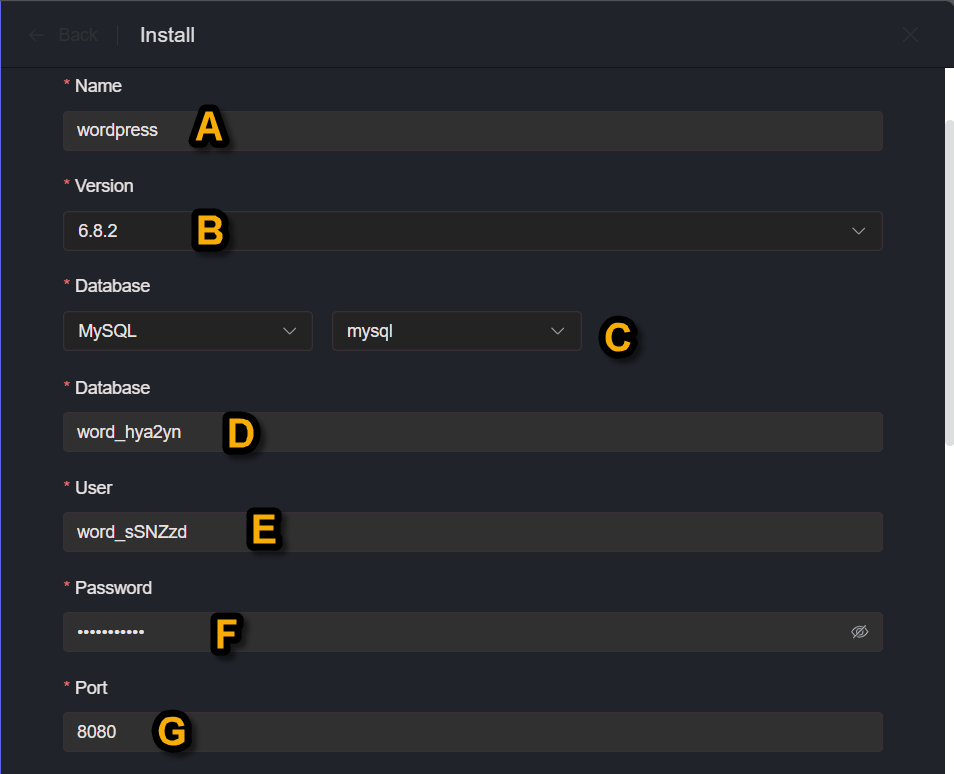The width and height of the screenshot is (954, 774).
Task: Click the Port field showing 8080
Action: tap(473, 732)
